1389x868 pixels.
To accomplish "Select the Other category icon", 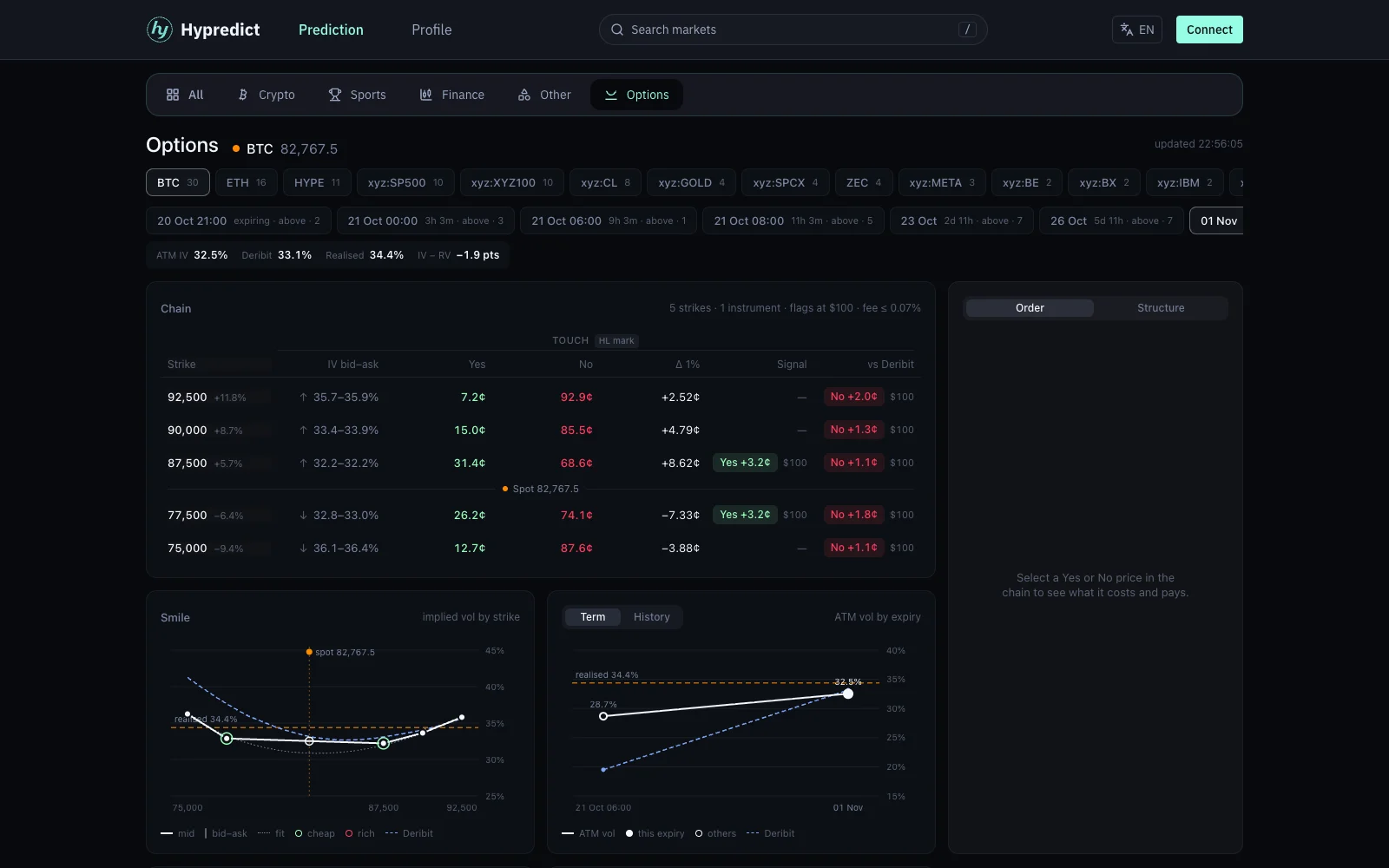I will [x=524, y=95].
